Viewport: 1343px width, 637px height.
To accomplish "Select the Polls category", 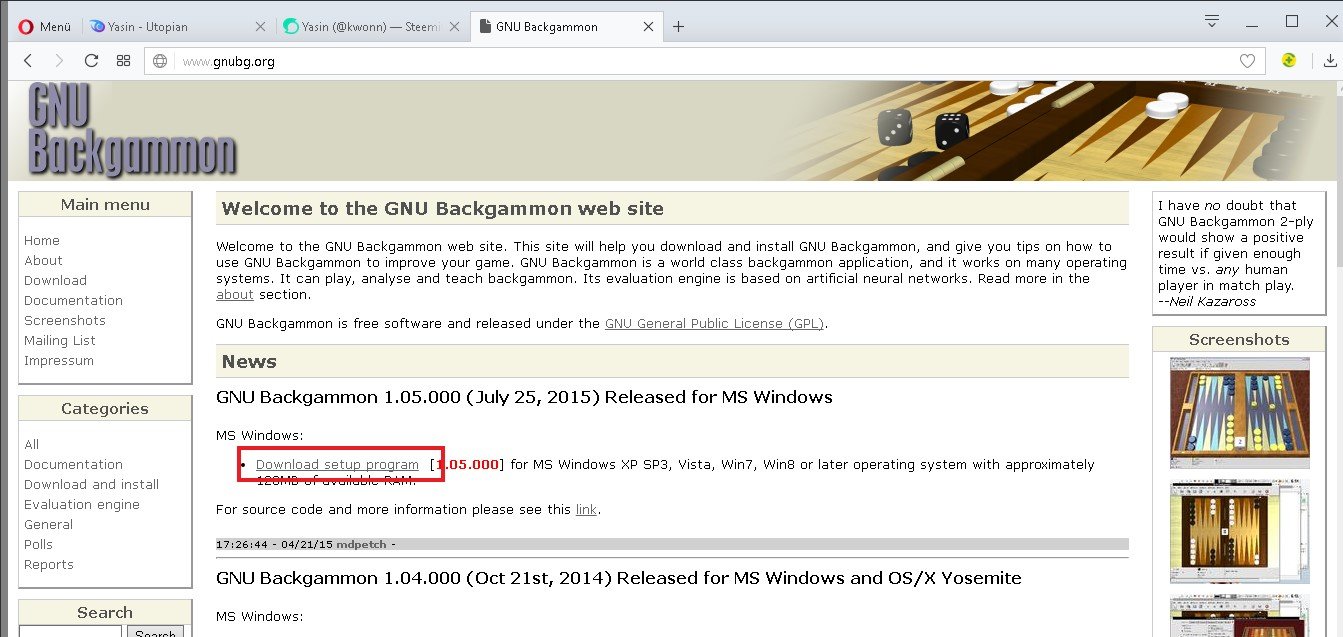I will (38, 544).
